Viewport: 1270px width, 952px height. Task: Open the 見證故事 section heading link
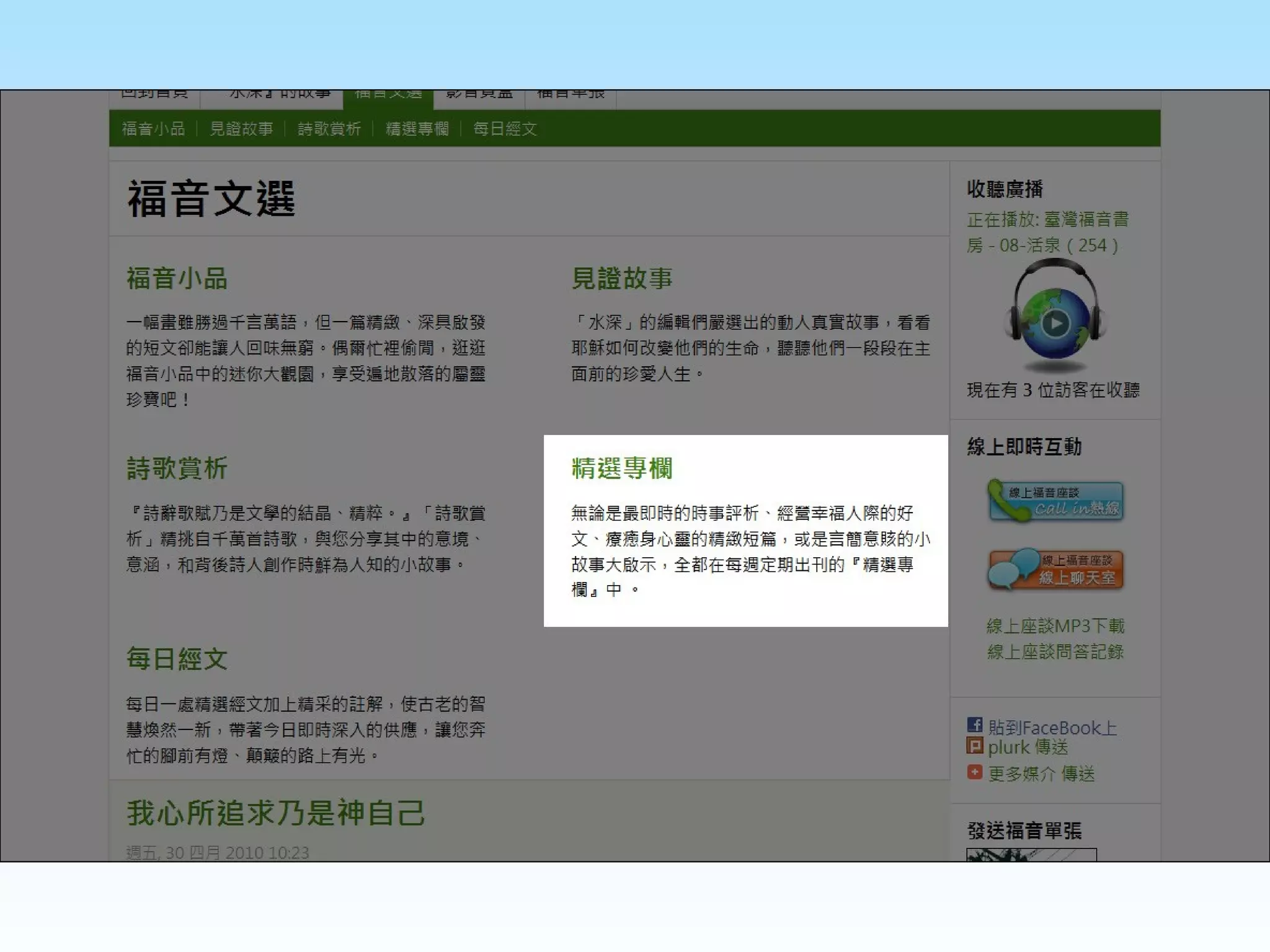tap(621, 278)
